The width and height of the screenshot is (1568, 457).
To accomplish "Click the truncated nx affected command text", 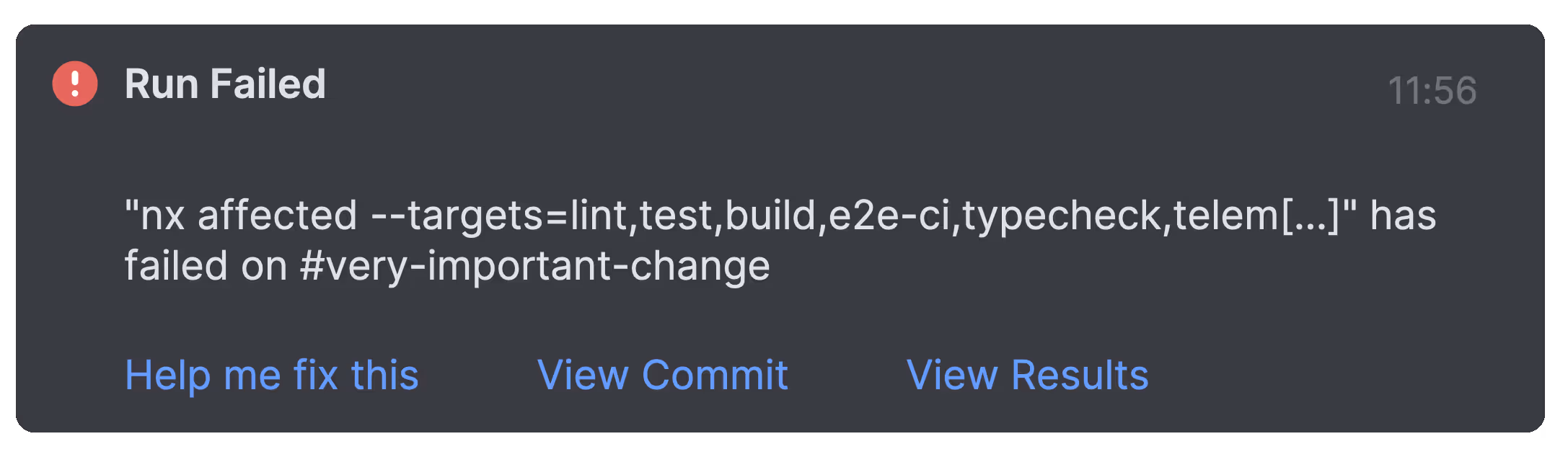I will (707, 215).
